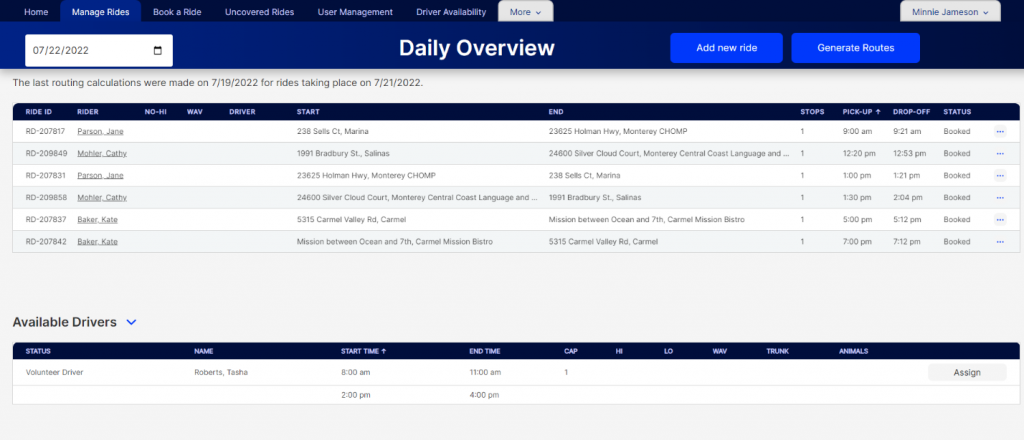Open actions menu for ride RD-207837
This screenshot has height=440, width=1024.
[999, 219]
